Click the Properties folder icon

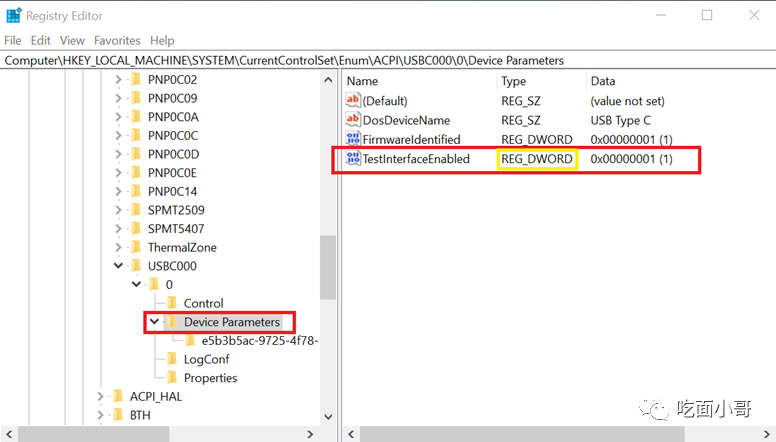(172, 378)
